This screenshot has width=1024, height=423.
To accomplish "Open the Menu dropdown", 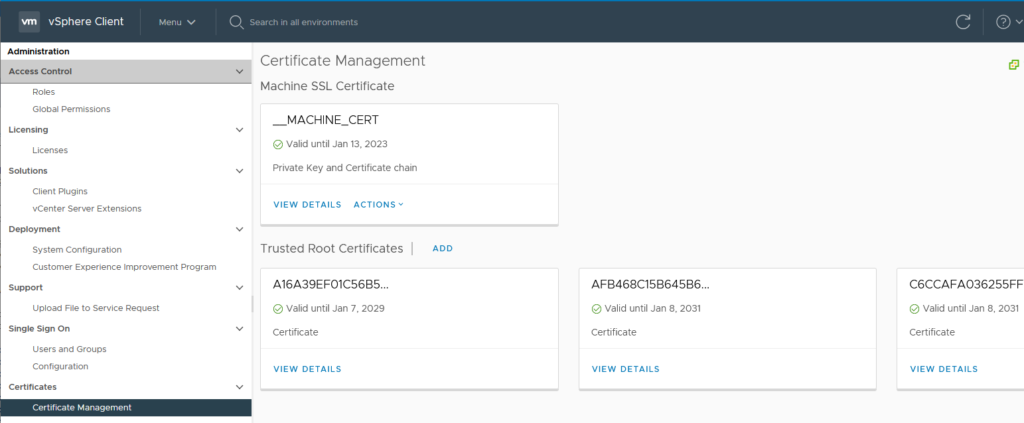I will click(x=177, y=22).
